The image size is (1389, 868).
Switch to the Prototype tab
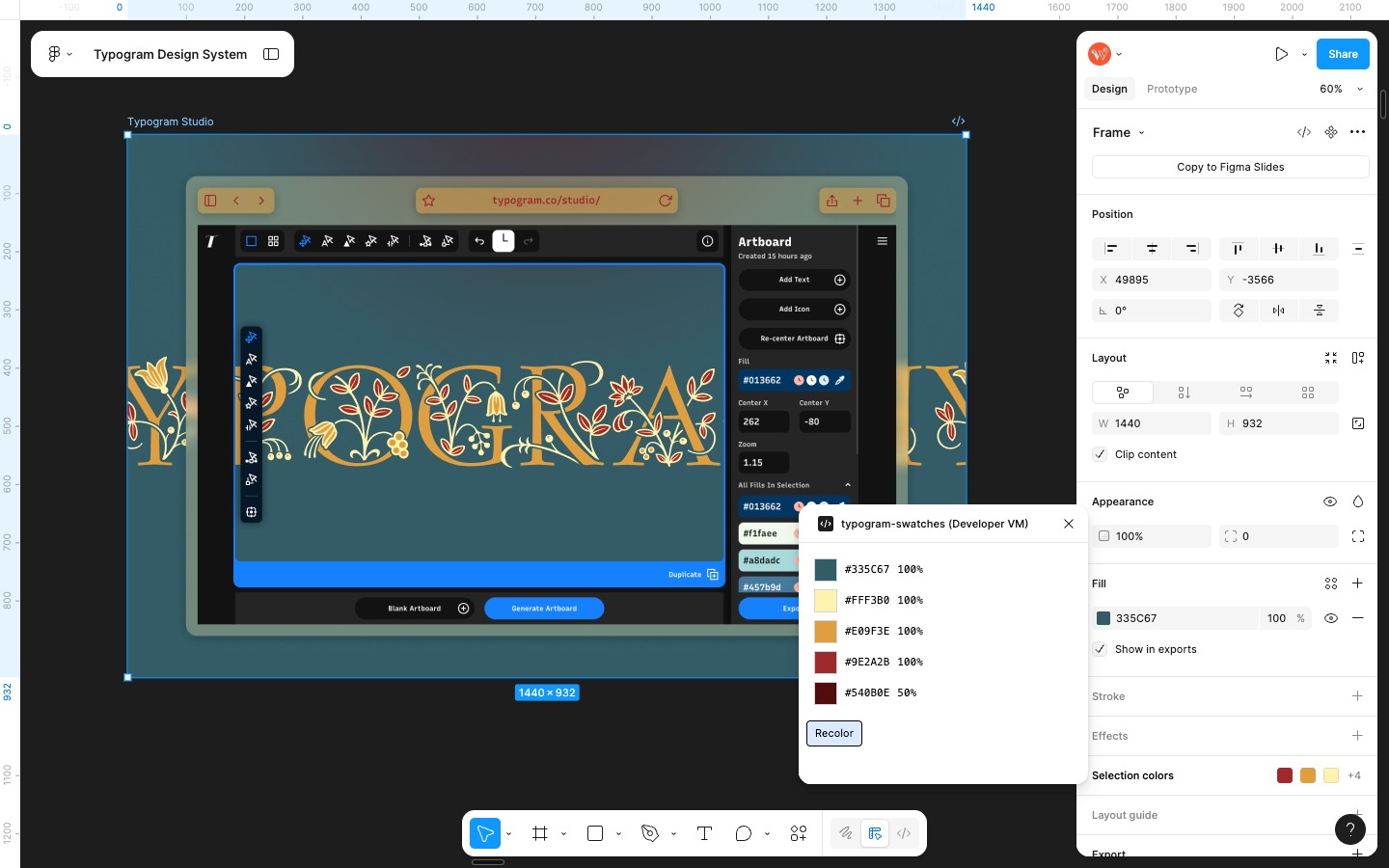point(1171,89)
